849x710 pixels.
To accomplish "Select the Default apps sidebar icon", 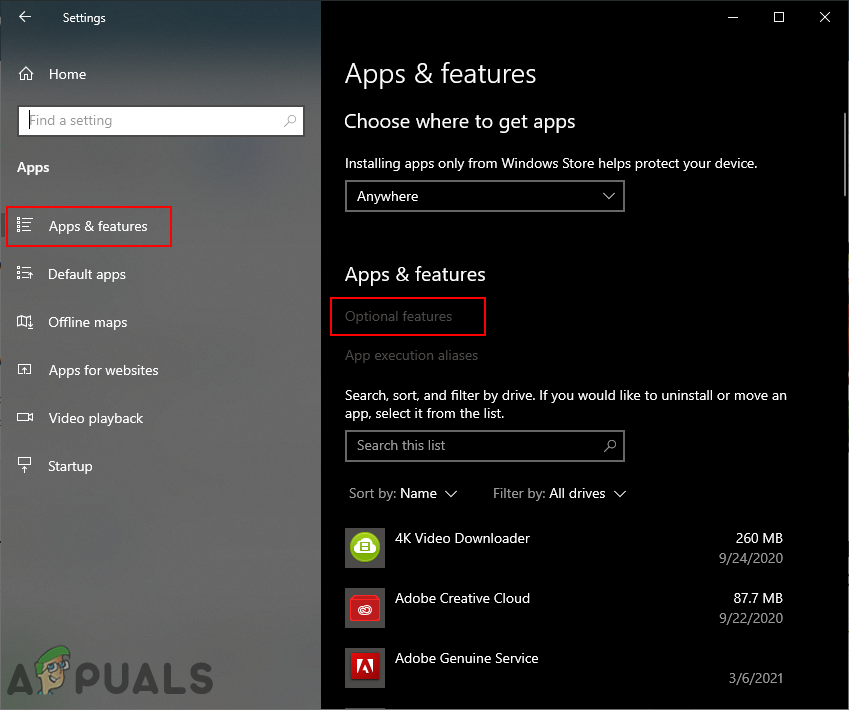I will 25,273.
